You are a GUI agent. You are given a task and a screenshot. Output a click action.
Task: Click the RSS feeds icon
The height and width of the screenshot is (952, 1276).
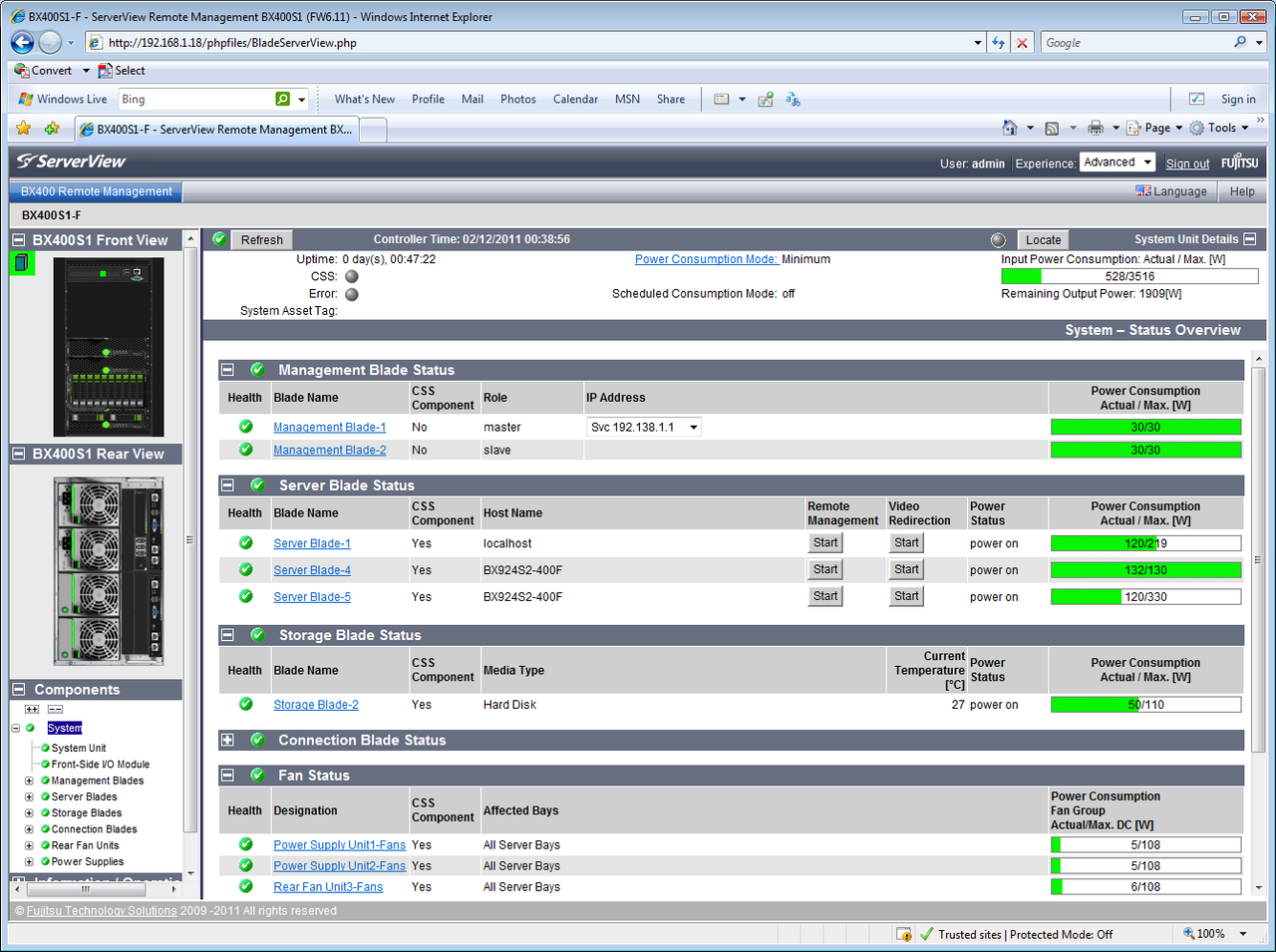point(1052,128)
